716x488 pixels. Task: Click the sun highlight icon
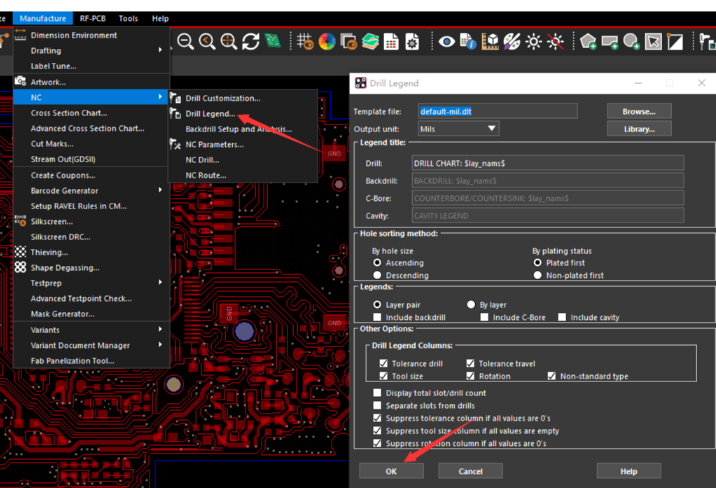(533, 42)
